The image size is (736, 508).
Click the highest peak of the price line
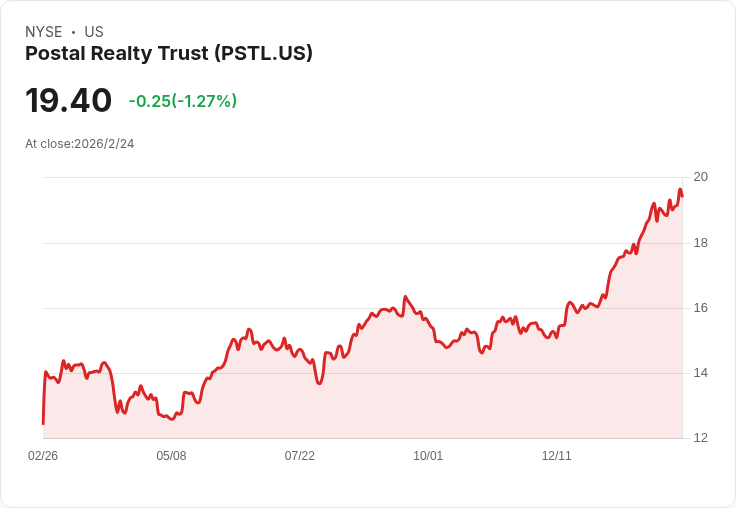[x=680, y=190]
